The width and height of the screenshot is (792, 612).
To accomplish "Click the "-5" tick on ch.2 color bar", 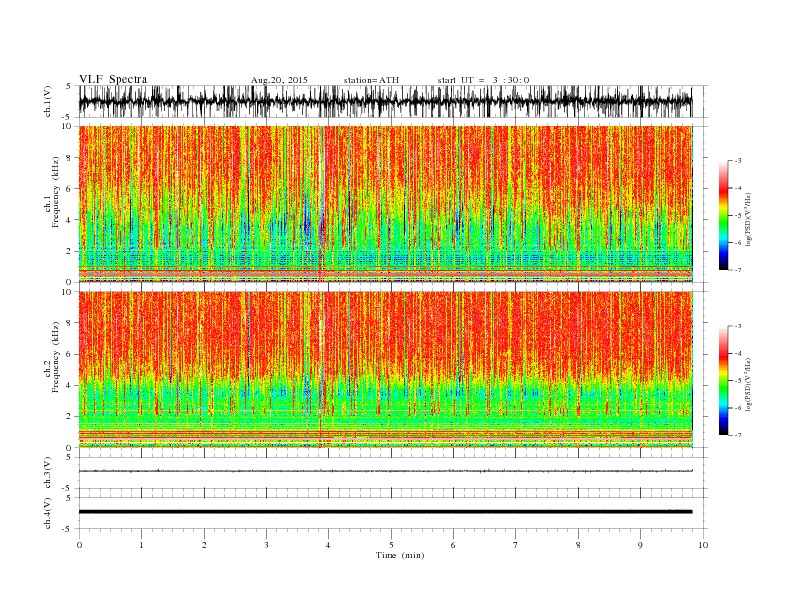I will 738,381.
